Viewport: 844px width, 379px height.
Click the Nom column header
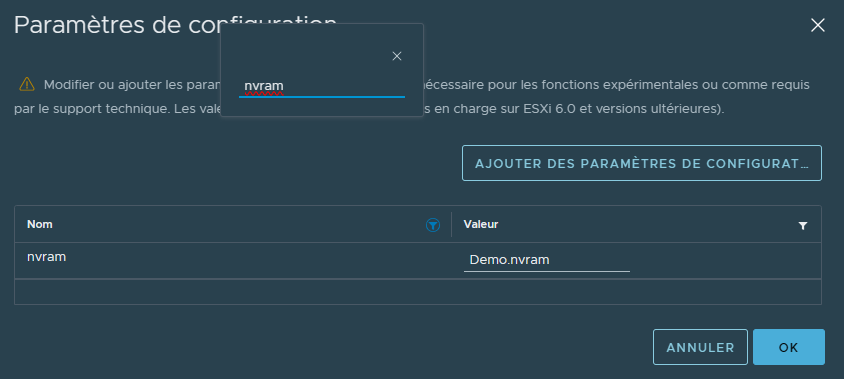coord(40,224)
